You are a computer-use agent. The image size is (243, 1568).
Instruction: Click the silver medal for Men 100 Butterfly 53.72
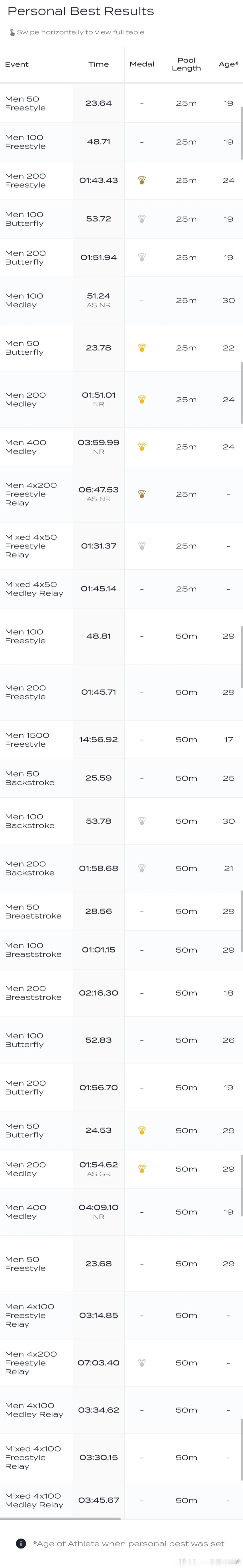click(142, 219)
